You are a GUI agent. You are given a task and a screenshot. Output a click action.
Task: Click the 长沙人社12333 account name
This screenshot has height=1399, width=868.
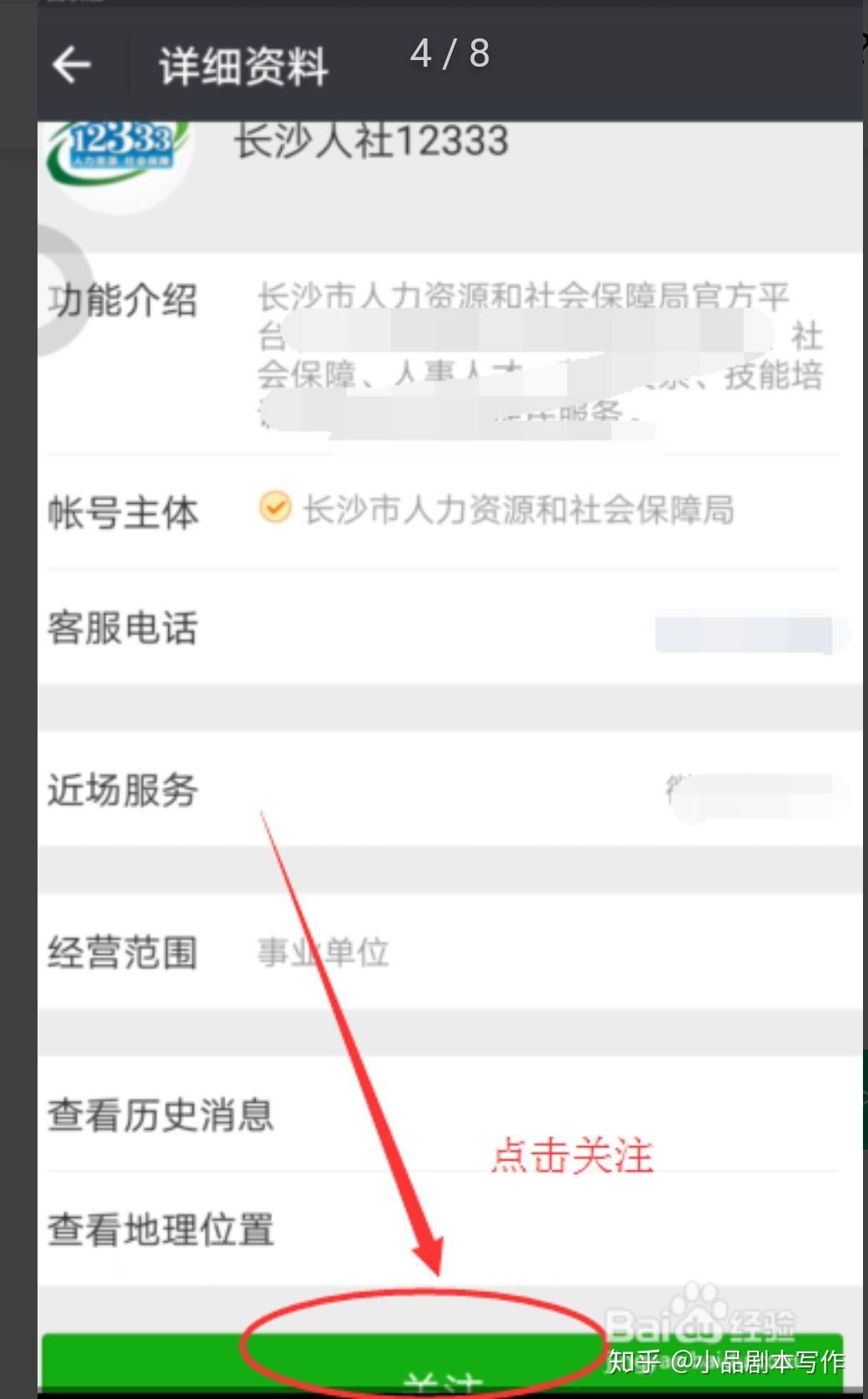point(371,141)
